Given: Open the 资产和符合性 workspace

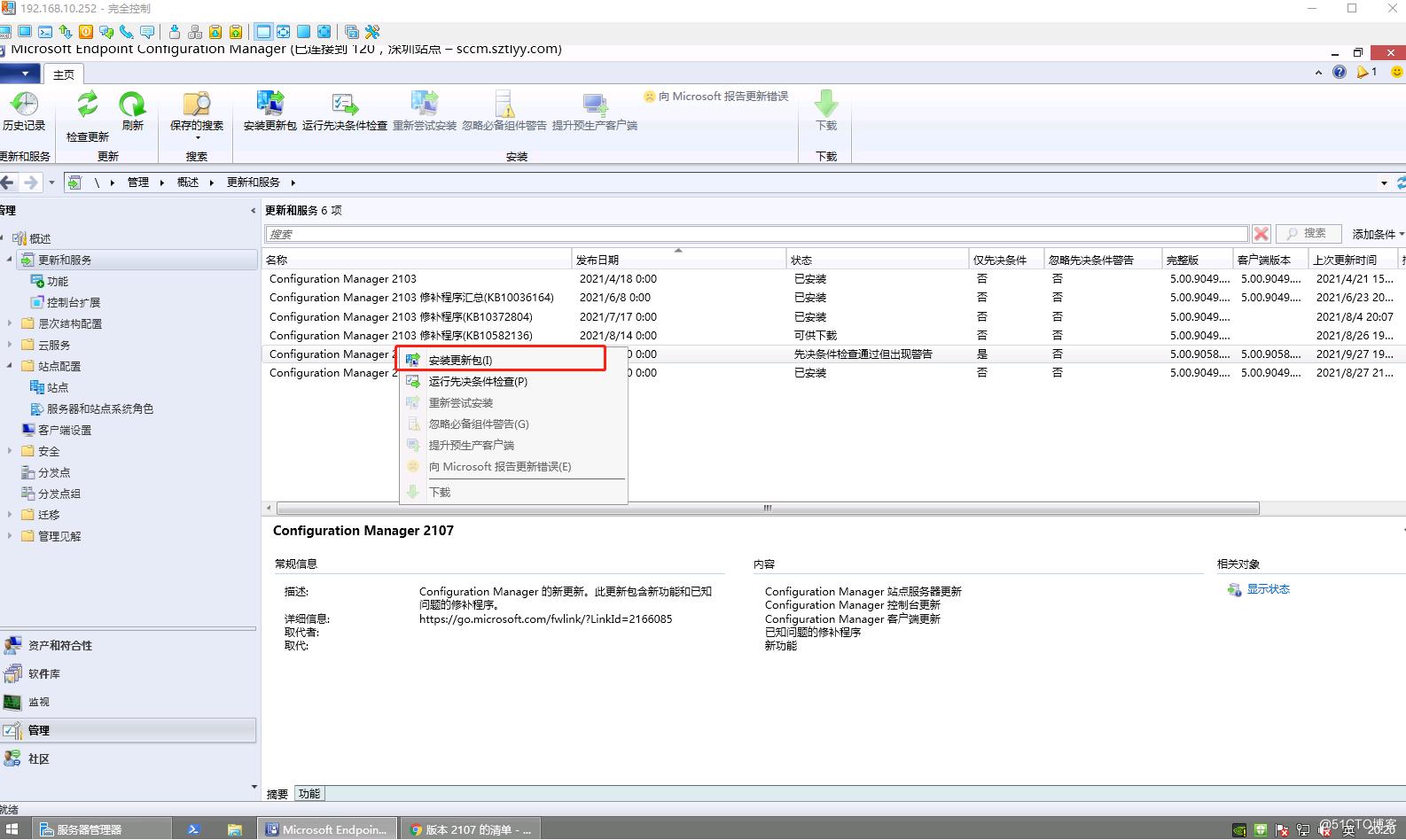Looking at the screenshot, I should 129,645.
